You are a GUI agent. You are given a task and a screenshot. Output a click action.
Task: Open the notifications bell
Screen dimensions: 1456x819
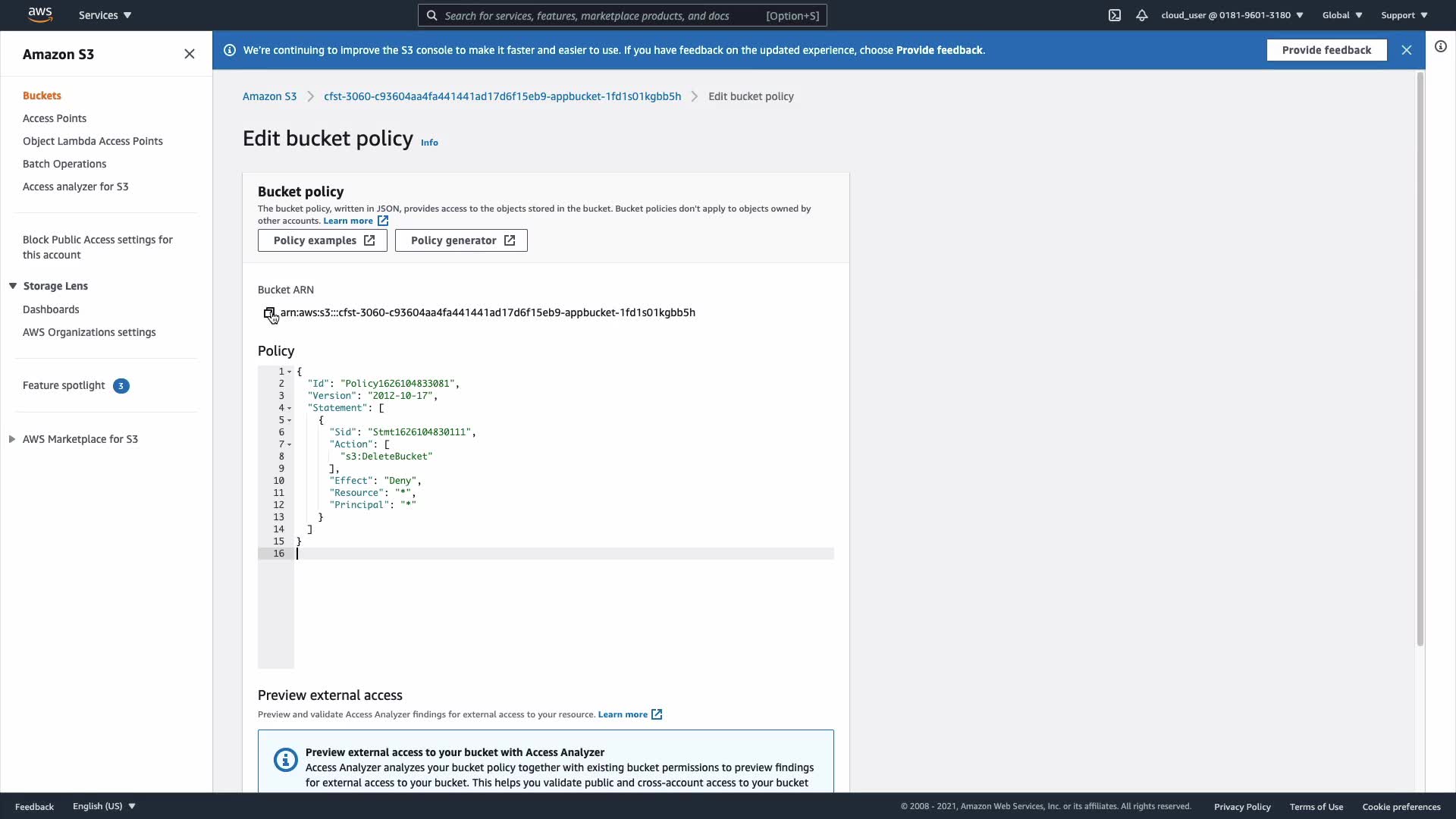[x=1141, y=15]
